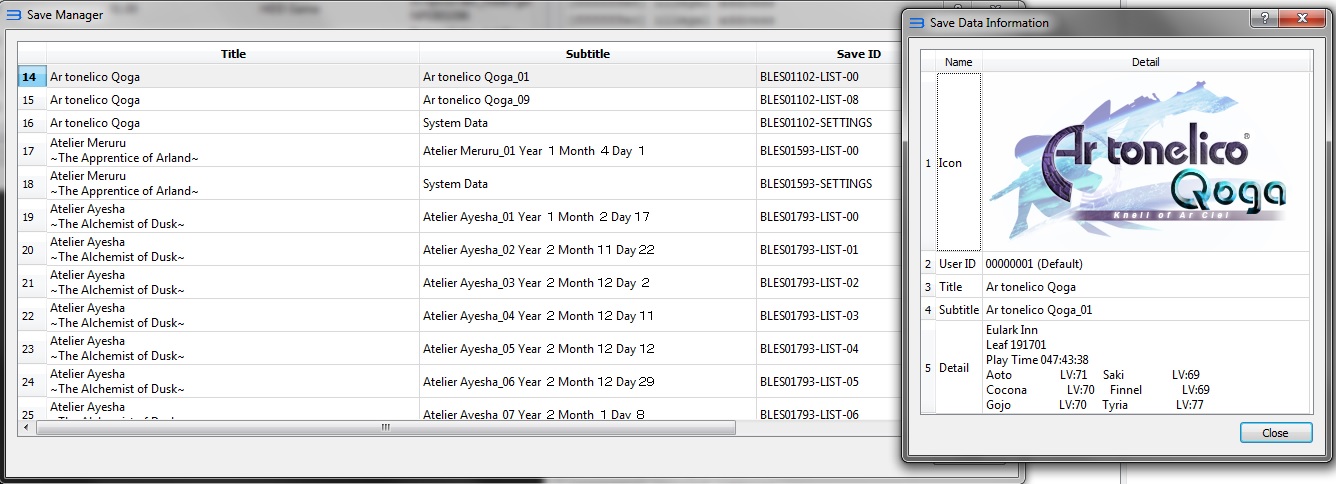
Task: Select the Subtitle name cell in information table
Action: tap(958, 310)
